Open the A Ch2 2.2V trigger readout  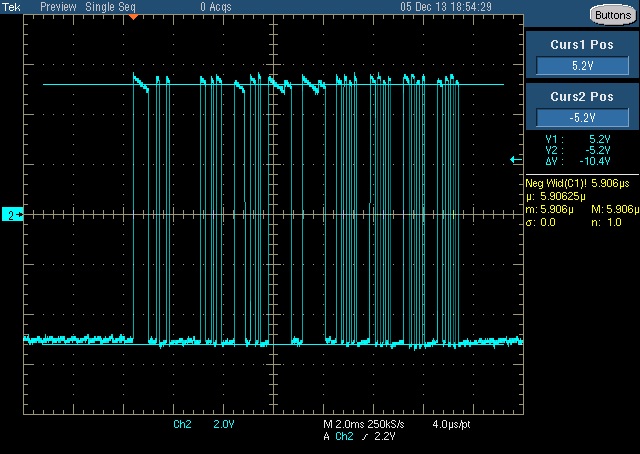tap(359, 436)
